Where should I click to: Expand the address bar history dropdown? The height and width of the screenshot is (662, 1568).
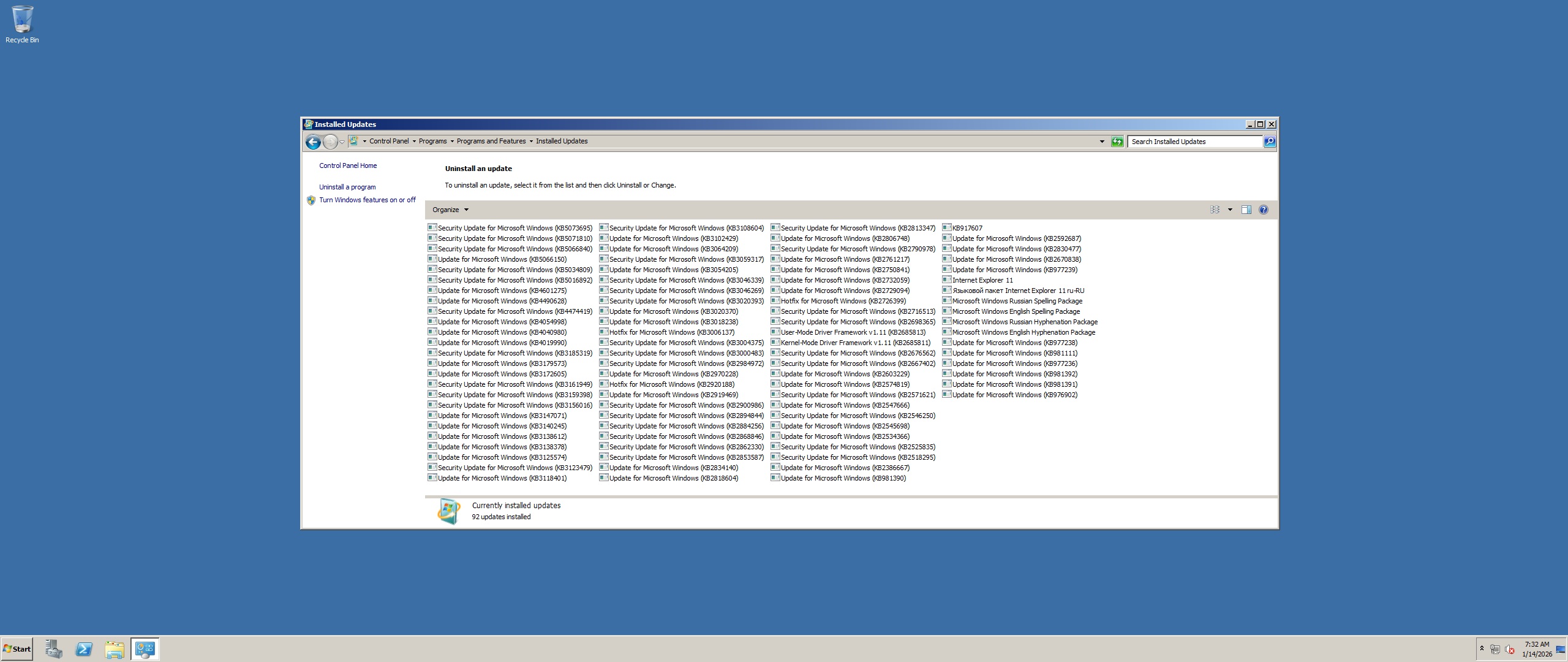pos(1102,142)
